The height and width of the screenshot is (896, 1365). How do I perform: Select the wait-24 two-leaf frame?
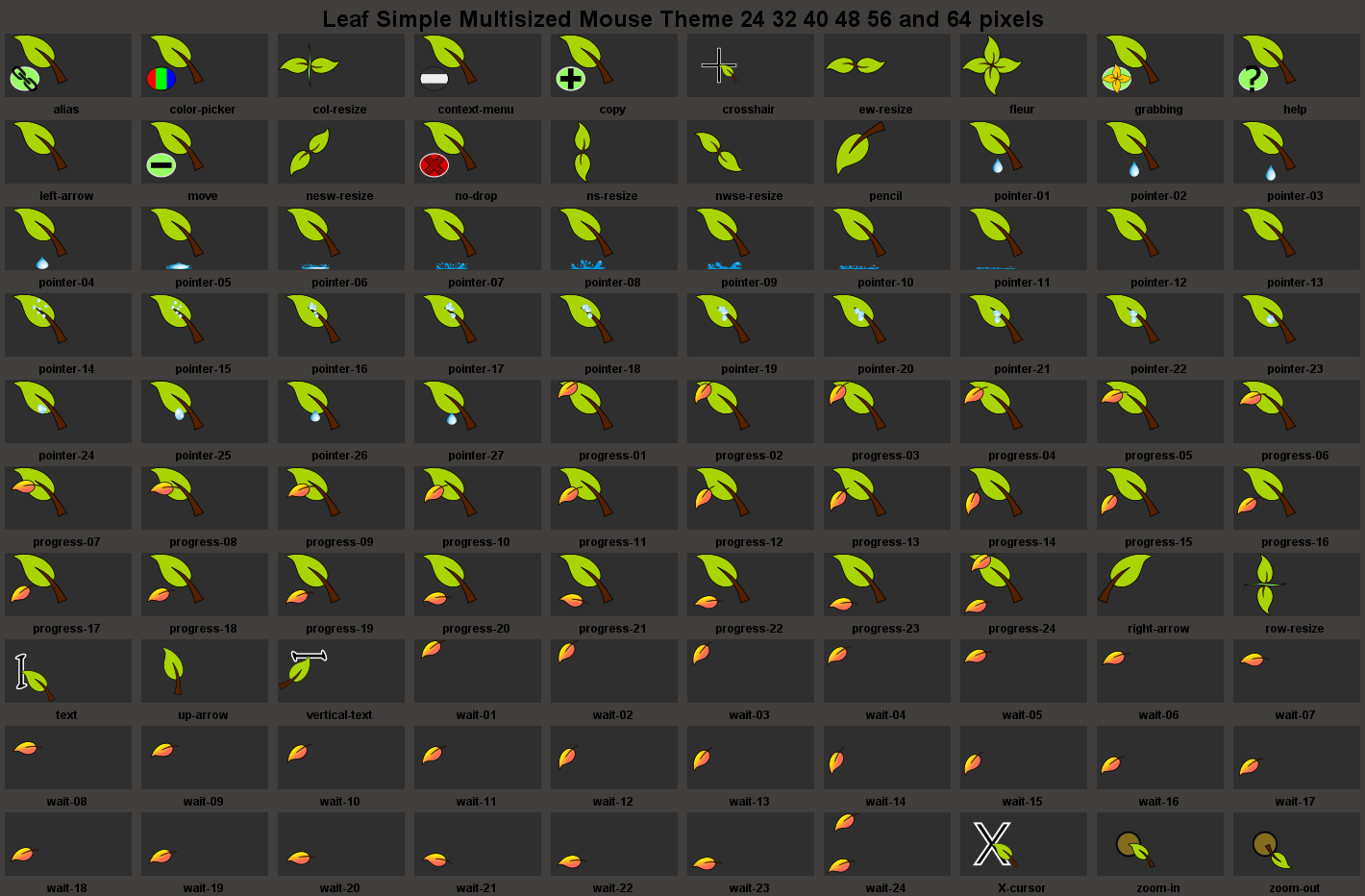coord(887,844)
